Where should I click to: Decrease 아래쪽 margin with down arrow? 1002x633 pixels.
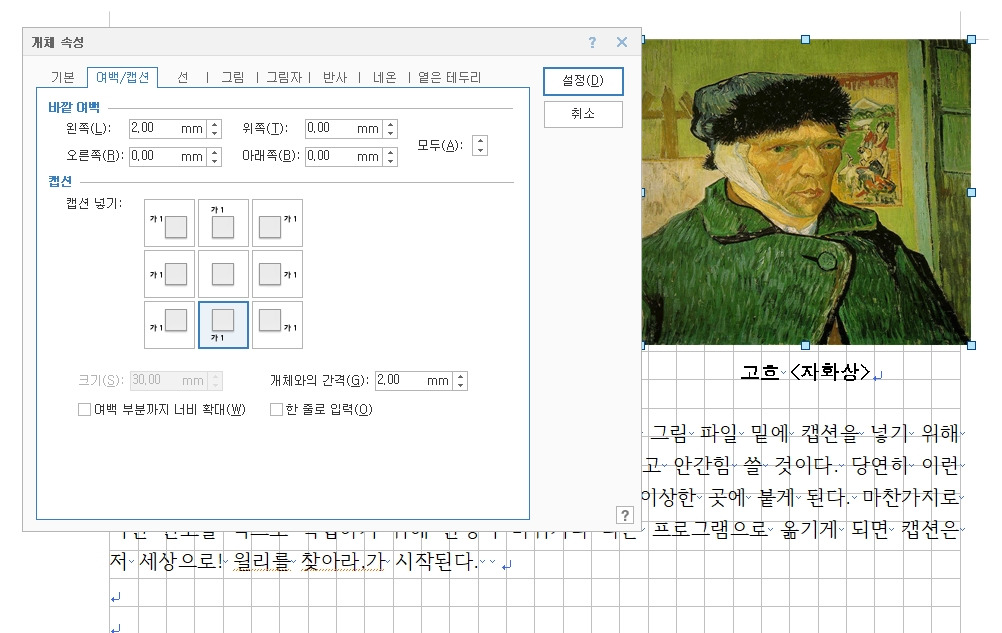[391, 162]
